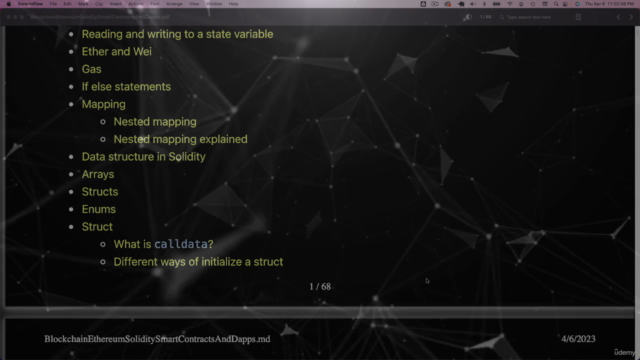Click the 'Enums' list item

[x=98, y=209]
